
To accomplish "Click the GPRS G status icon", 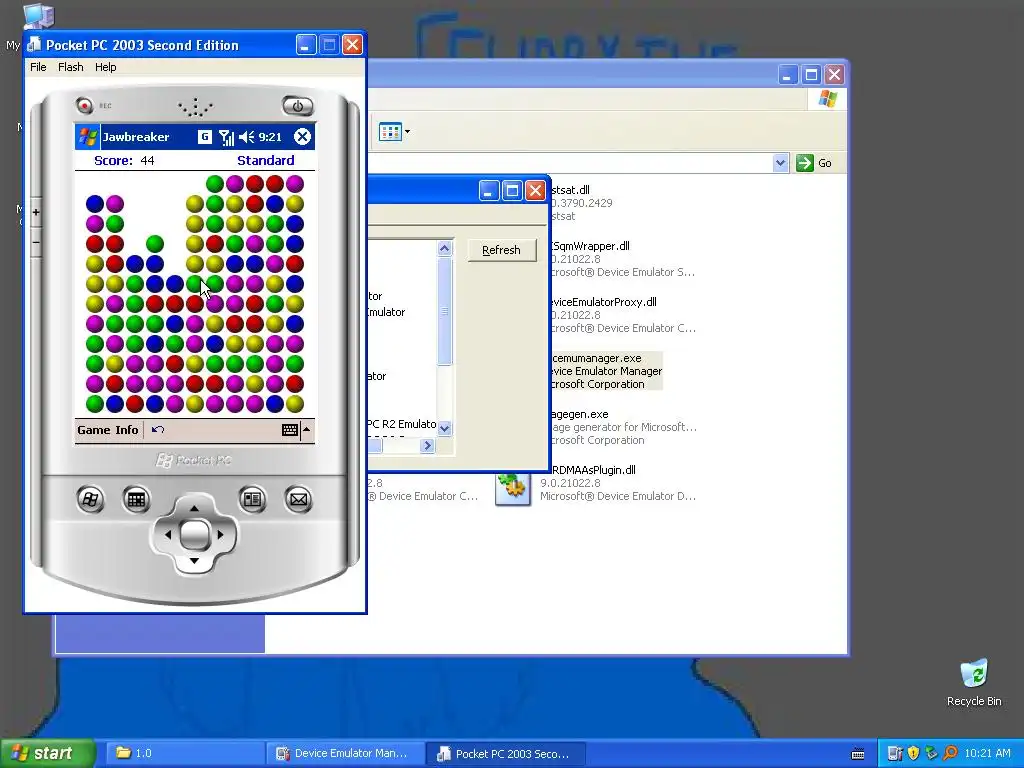I will click(x=204, y=136).
